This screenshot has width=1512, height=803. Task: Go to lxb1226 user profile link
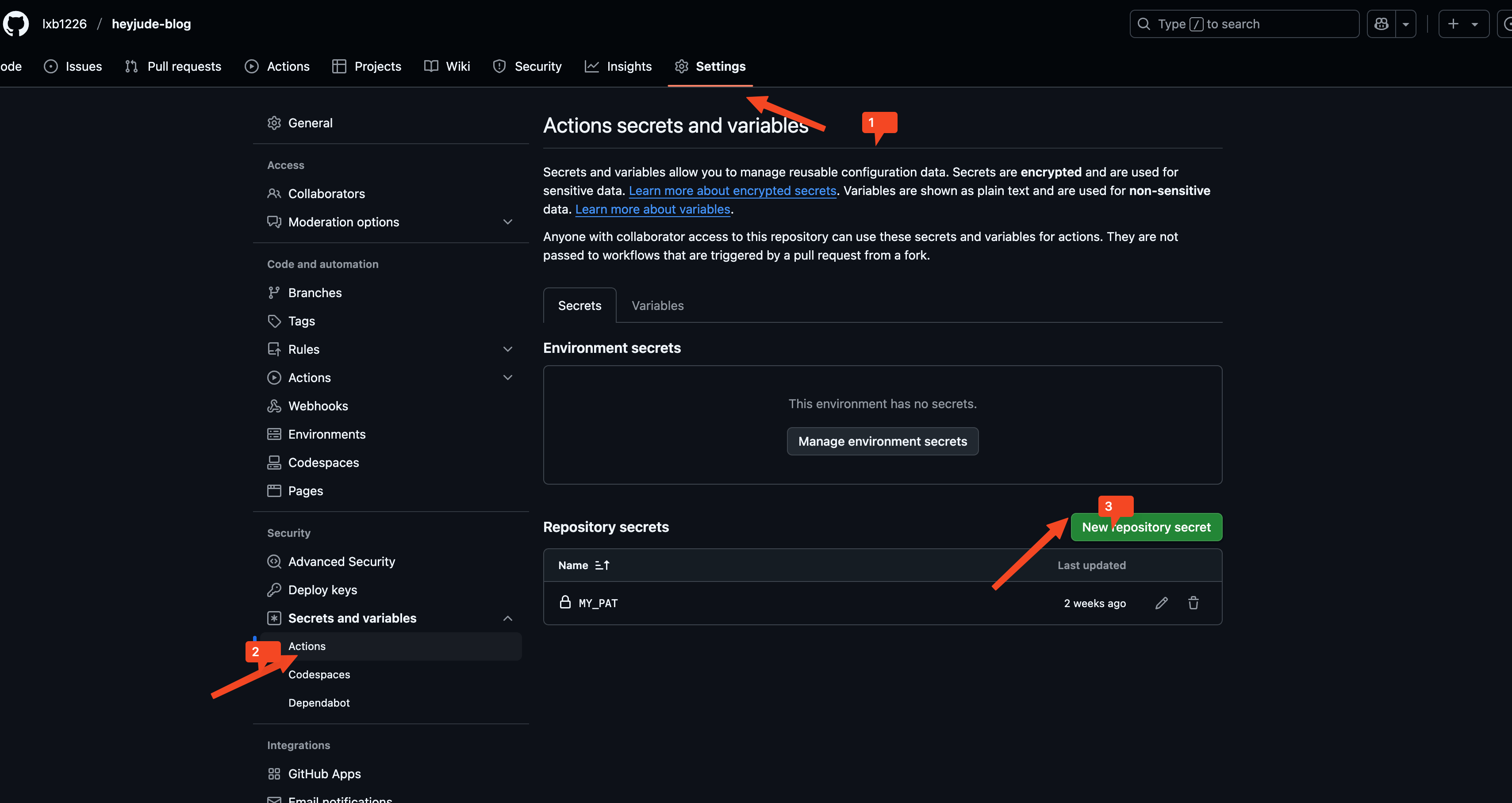tap(65, 24)
